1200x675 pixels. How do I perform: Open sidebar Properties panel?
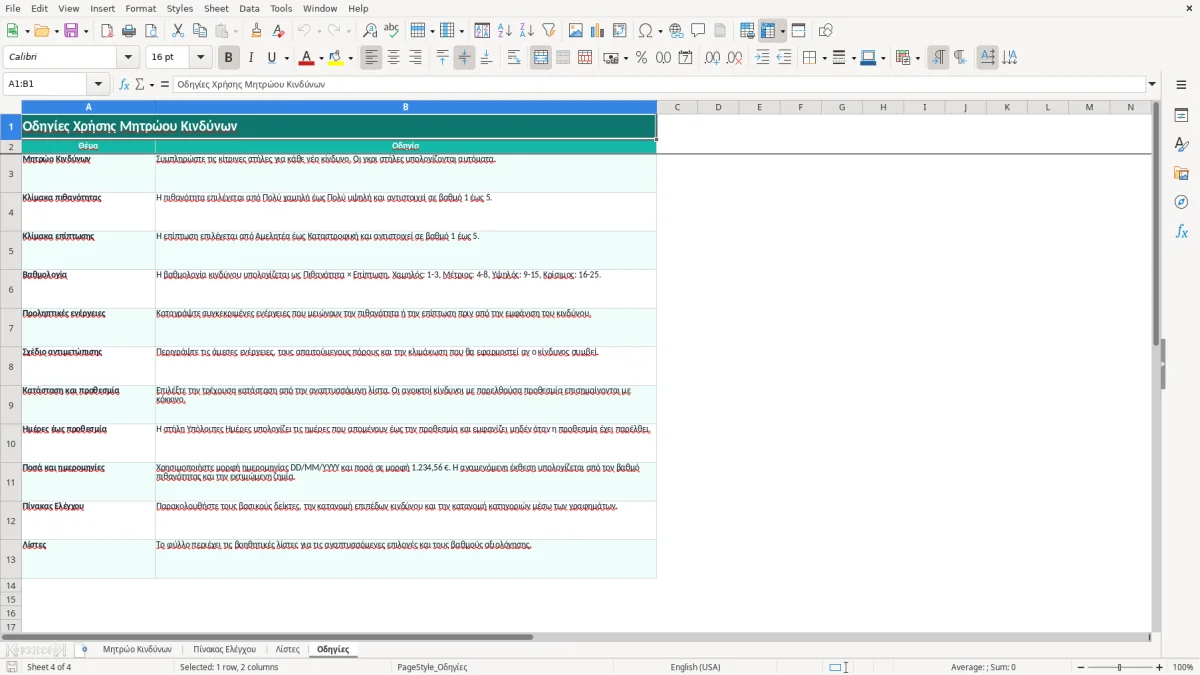[x=1181, y=115]
